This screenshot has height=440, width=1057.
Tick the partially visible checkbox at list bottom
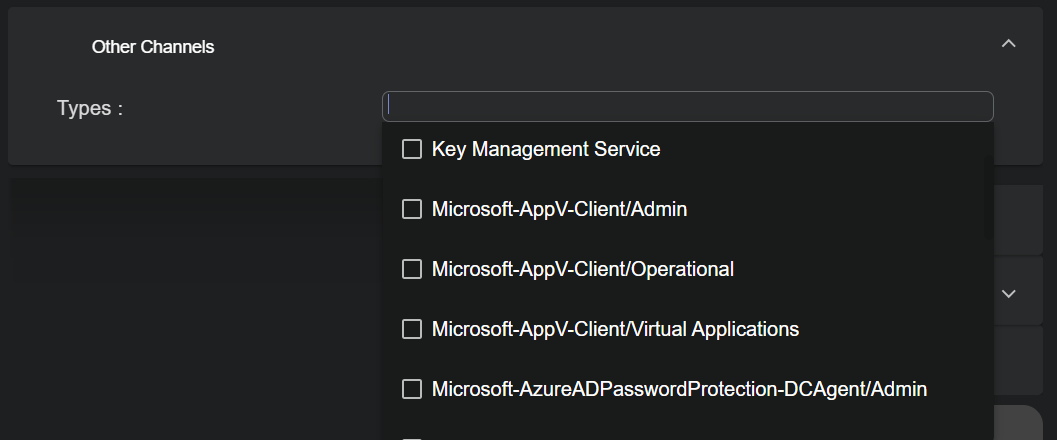pos(412,439)
